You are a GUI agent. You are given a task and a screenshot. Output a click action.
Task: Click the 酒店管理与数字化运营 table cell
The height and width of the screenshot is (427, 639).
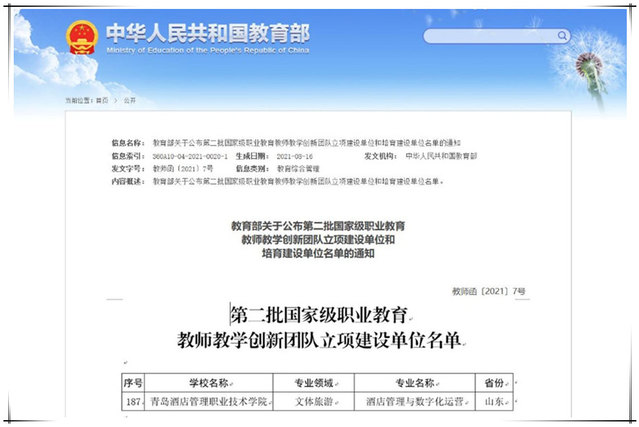[418, 401]
